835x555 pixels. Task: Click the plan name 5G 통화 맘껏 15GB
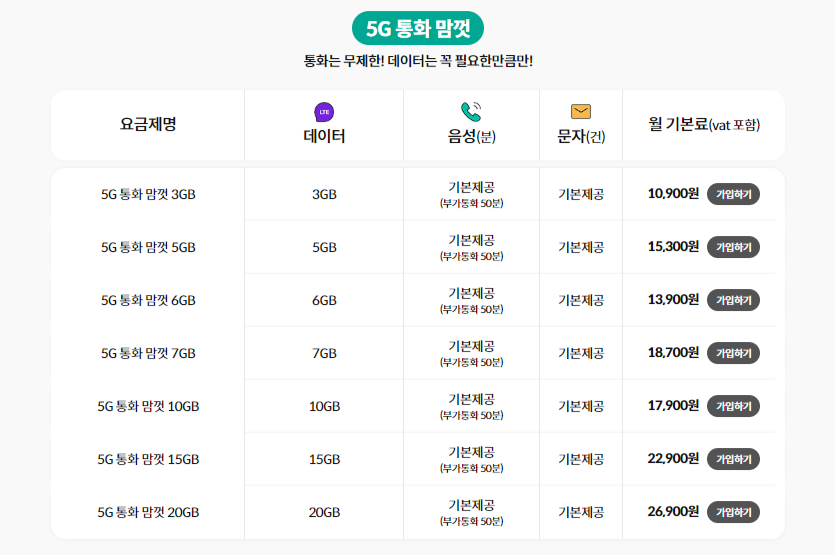pyautogui.click(x=148, y=459)
